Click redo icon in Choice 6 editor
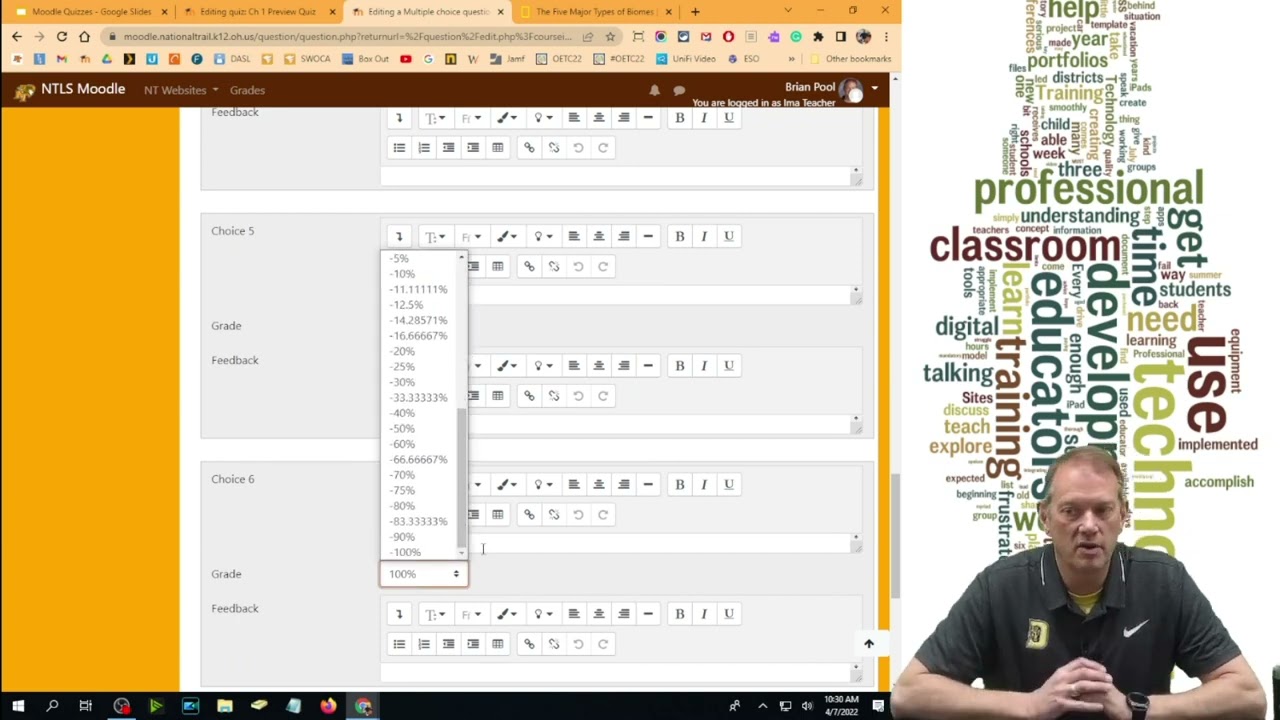 point(603,514)
